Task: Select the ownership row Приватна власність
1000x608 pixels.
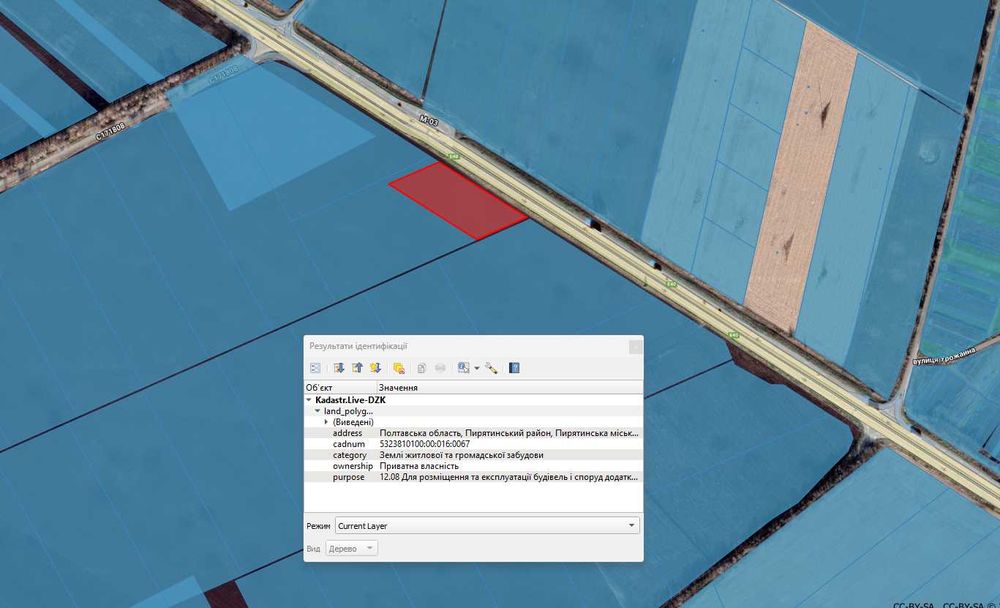Action: pyautogui.click(x=473, y=466)
